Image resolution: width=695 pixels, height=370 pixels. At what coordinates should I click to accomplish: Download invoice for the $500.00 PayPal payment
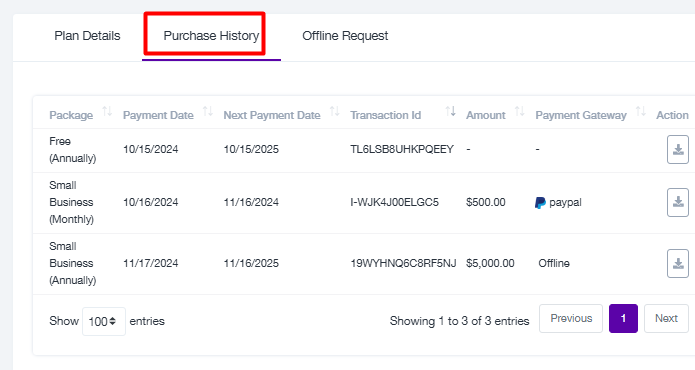(678, 203)
